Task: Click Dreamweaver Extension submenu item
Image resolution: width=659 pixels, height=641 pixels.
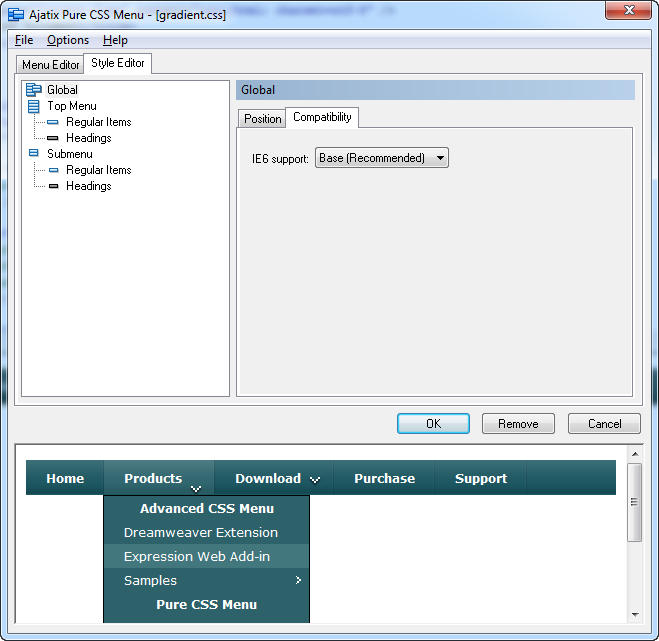Action: point(207,533)
